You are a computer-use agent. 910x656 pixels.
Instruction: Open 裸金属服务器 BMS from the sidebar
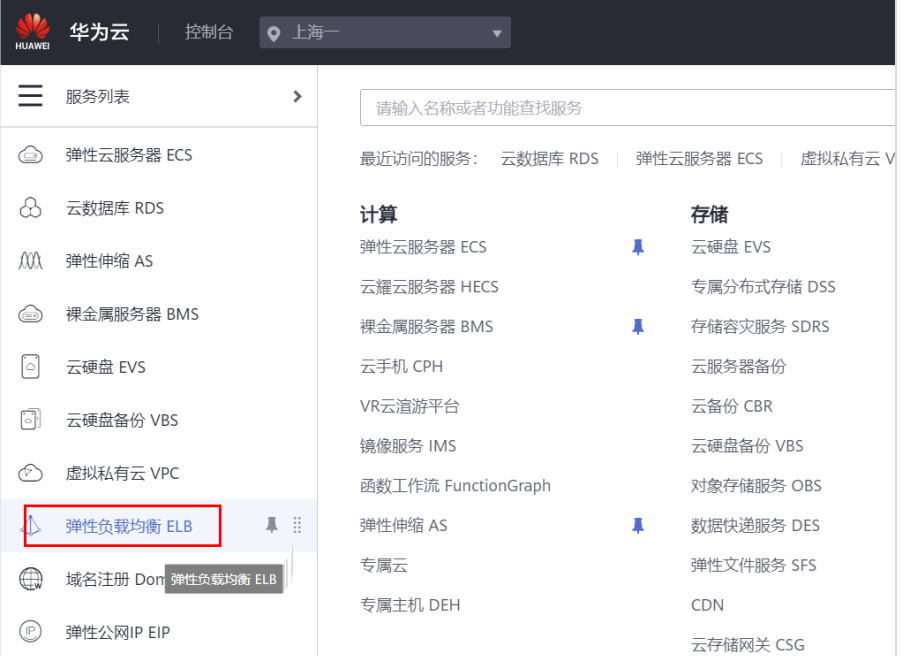pyautogui.click(x=132, y=314)
